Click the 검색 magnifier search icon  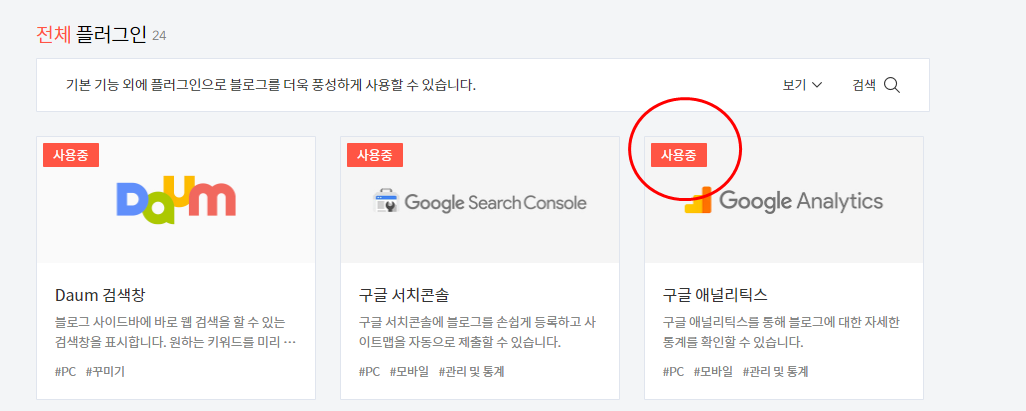click(x=892, y=85)
